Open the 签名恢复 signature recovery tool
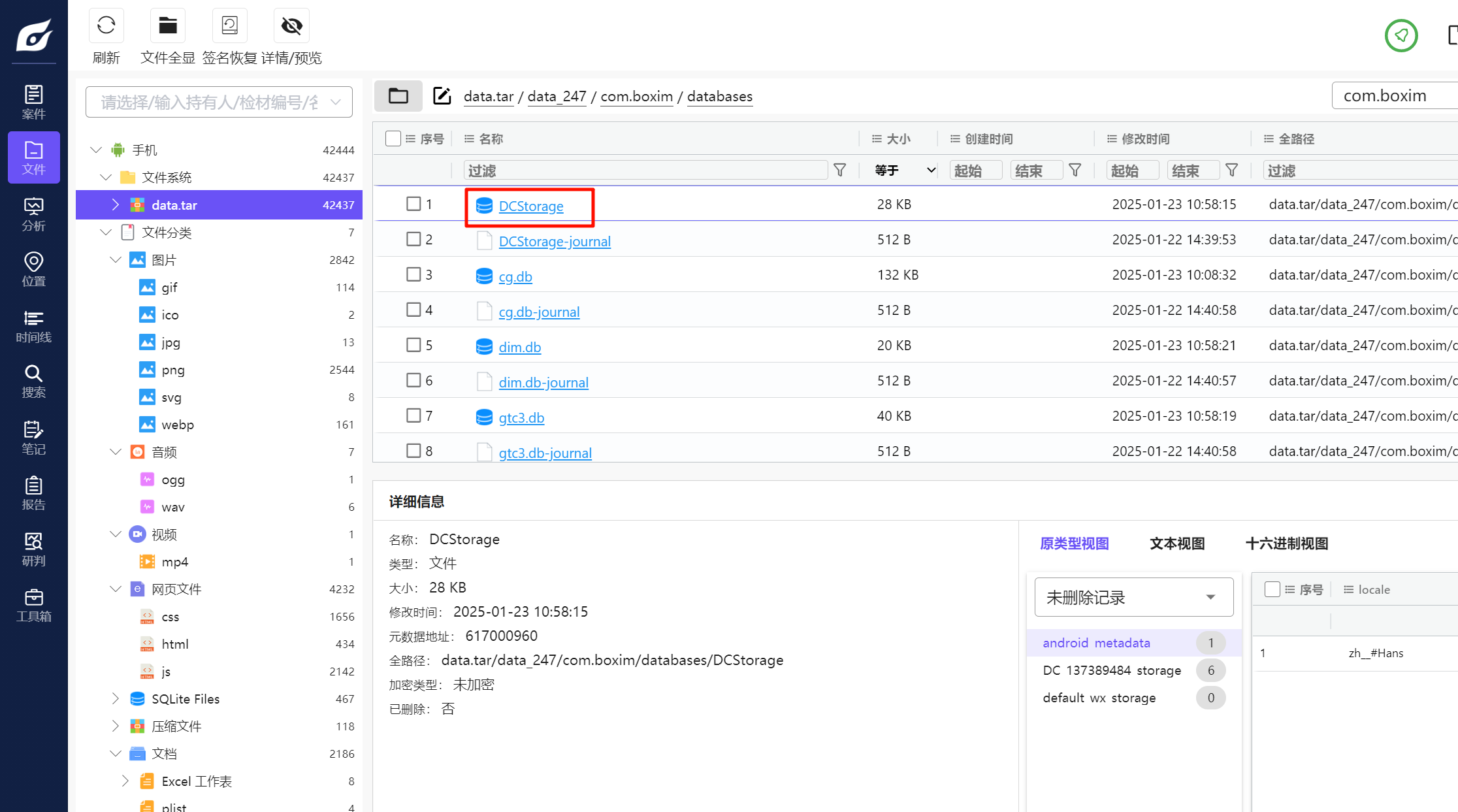The height and width of the screenshot is (812, 1458). click(x=230, y=26)
